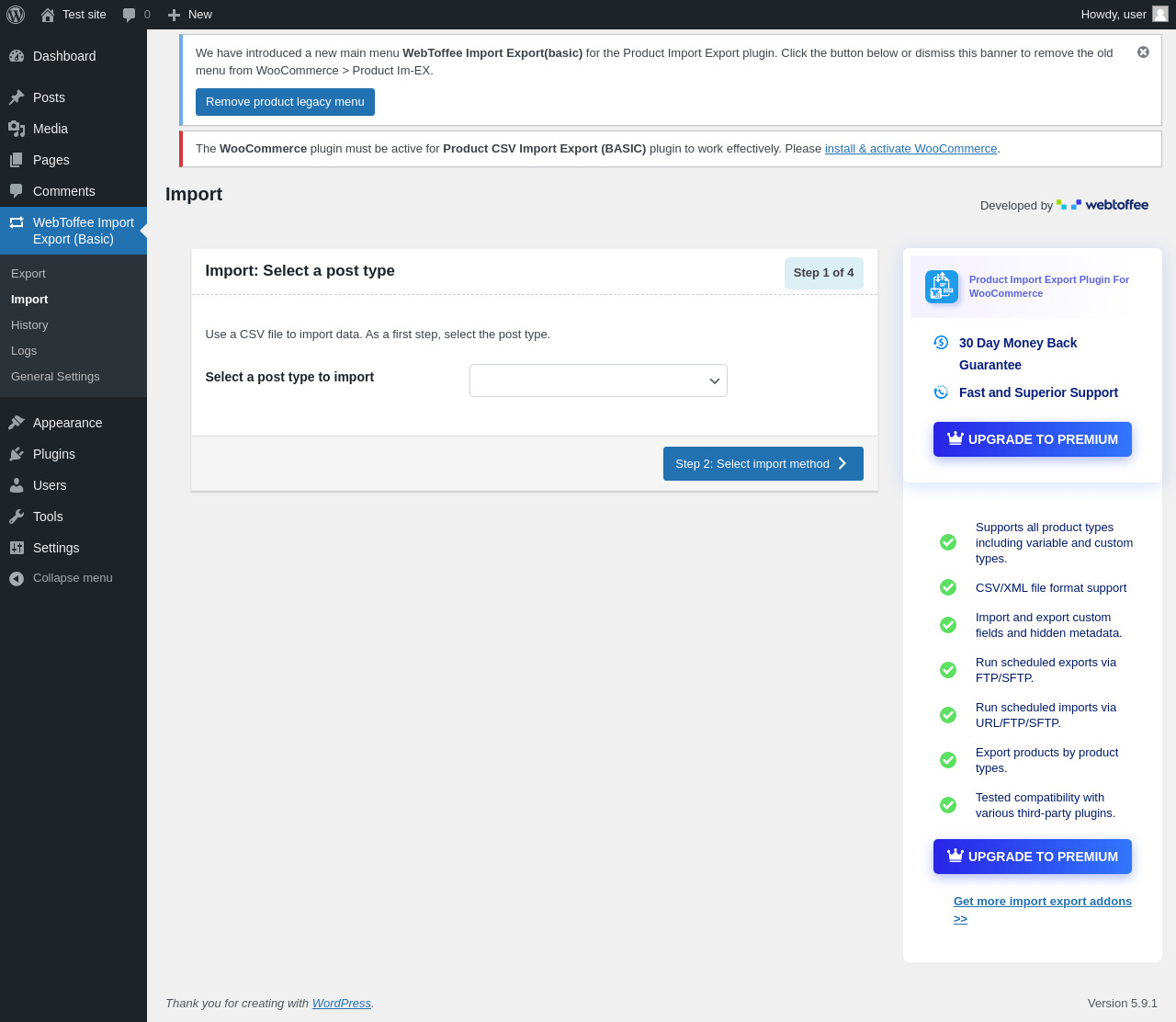Proceed to Step 2: Select import method
Image resolution: width=1176 pixels, height=1022 pixels.
point(763,463)
